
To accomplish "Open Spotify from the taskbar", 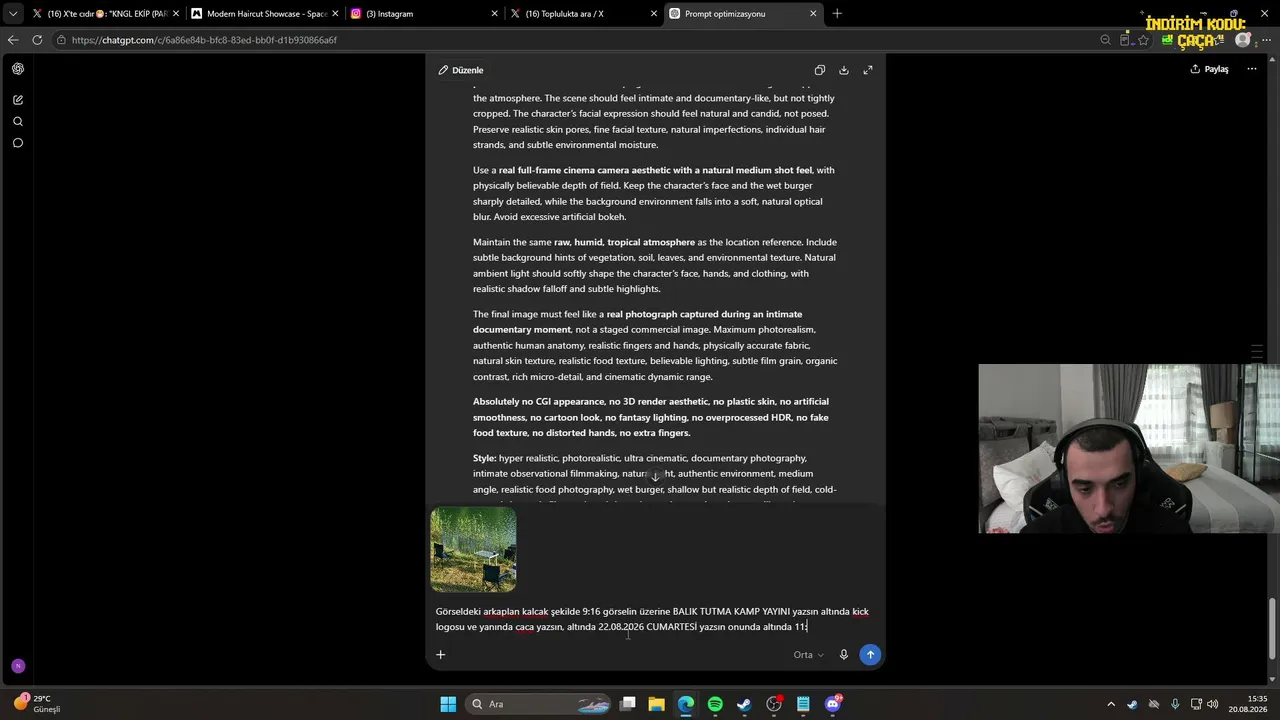I will pos(715,704).
